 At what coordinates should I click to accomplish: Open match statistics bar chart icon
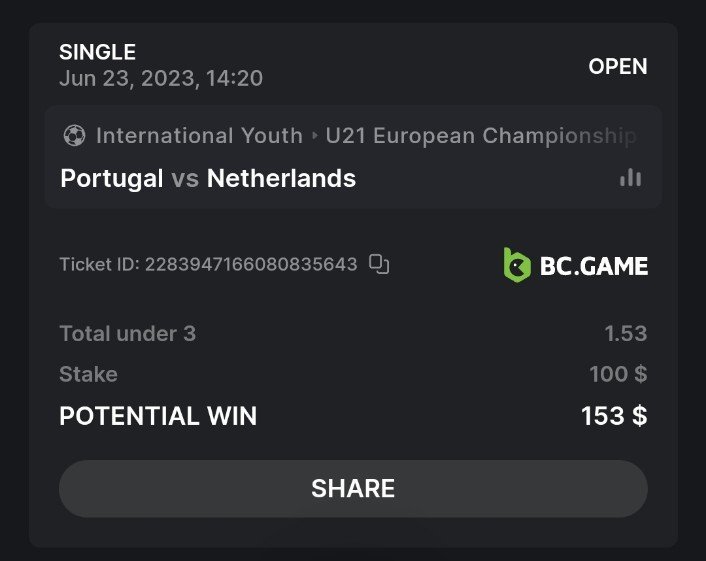coord(630,178)
